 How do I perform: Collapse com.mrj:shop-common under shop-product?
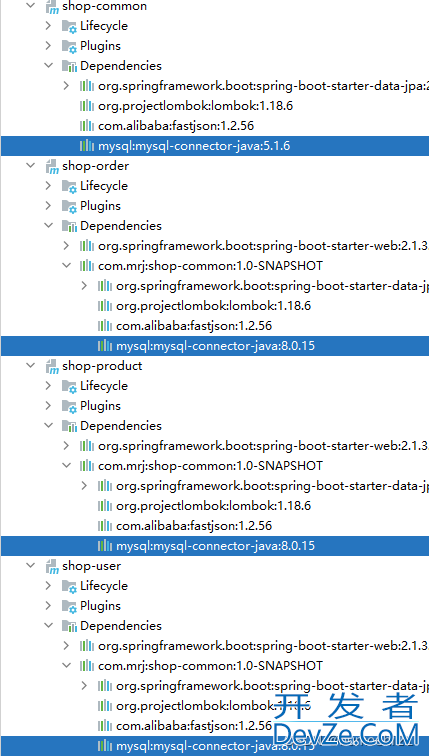click(x=66, y=466)
